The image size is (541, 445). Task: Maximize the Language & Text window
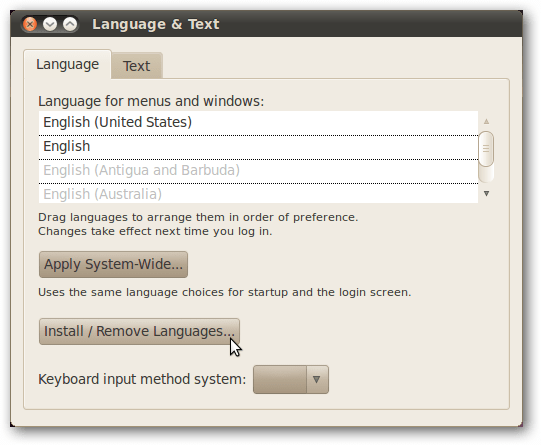point(70,24)
